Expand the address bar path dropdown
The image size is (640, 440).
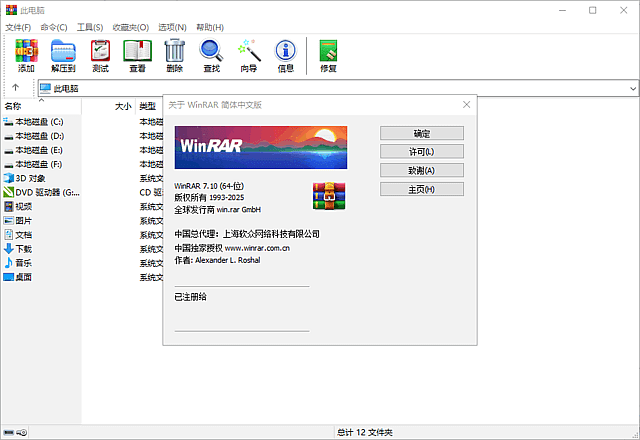click(633, 88)
